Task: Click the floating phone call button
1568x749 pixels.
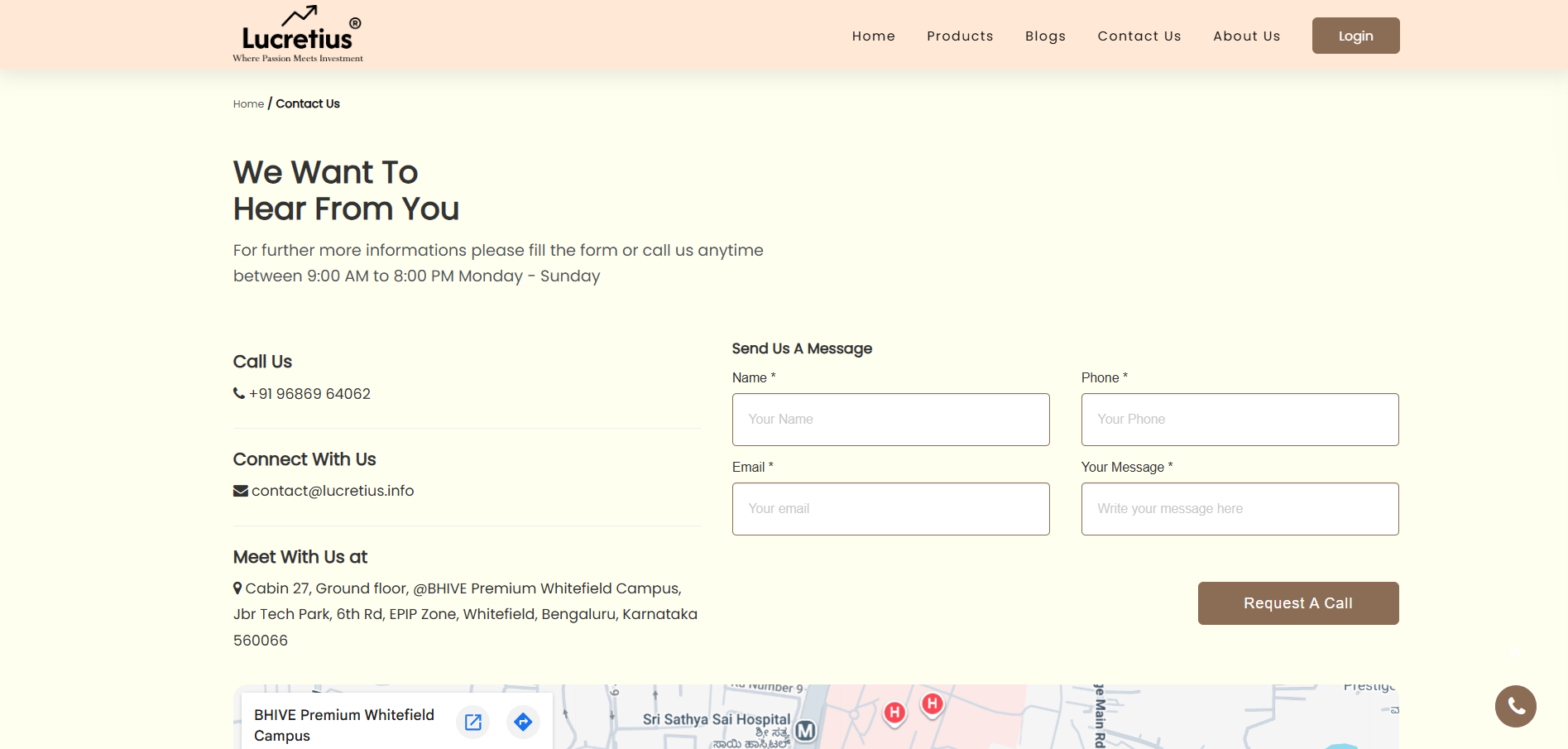Action: coord(1515,706)
